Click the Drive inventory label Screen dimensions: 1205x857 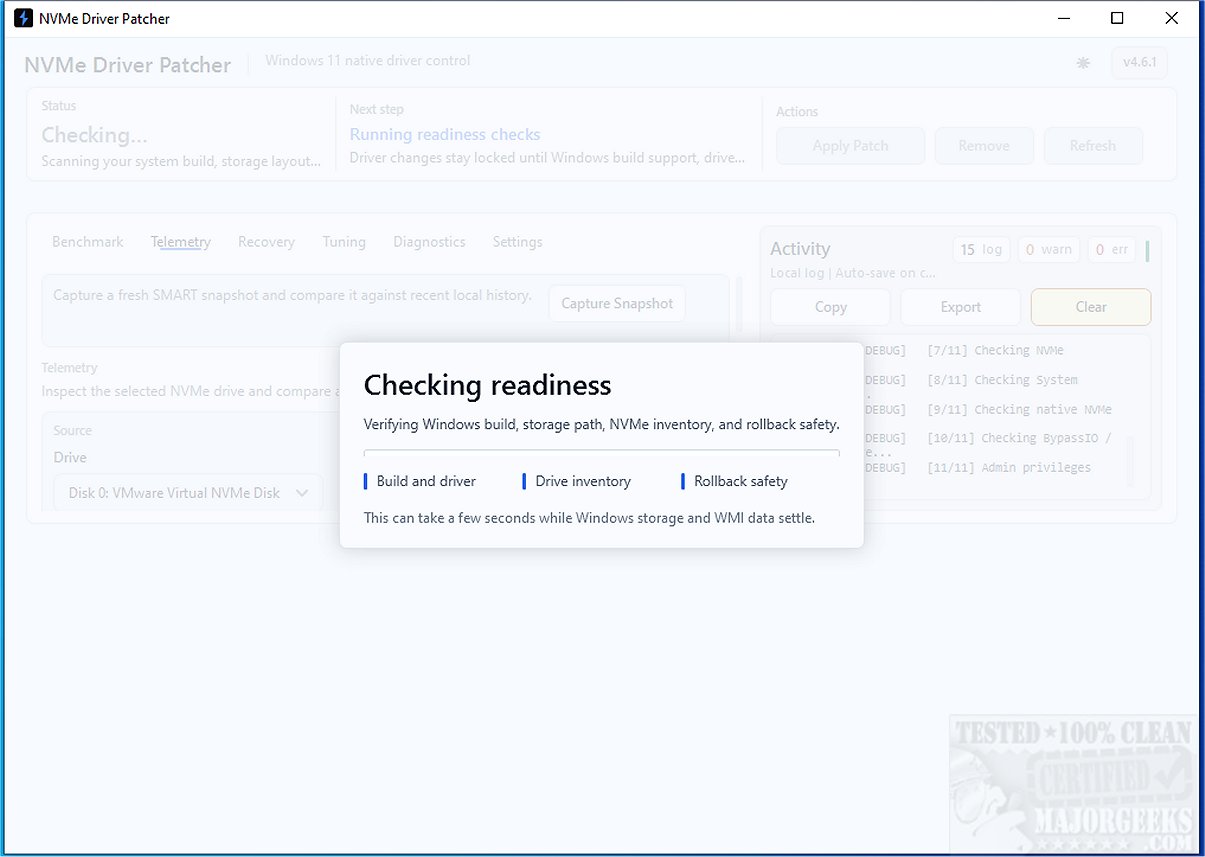click(x=583, y=481)
